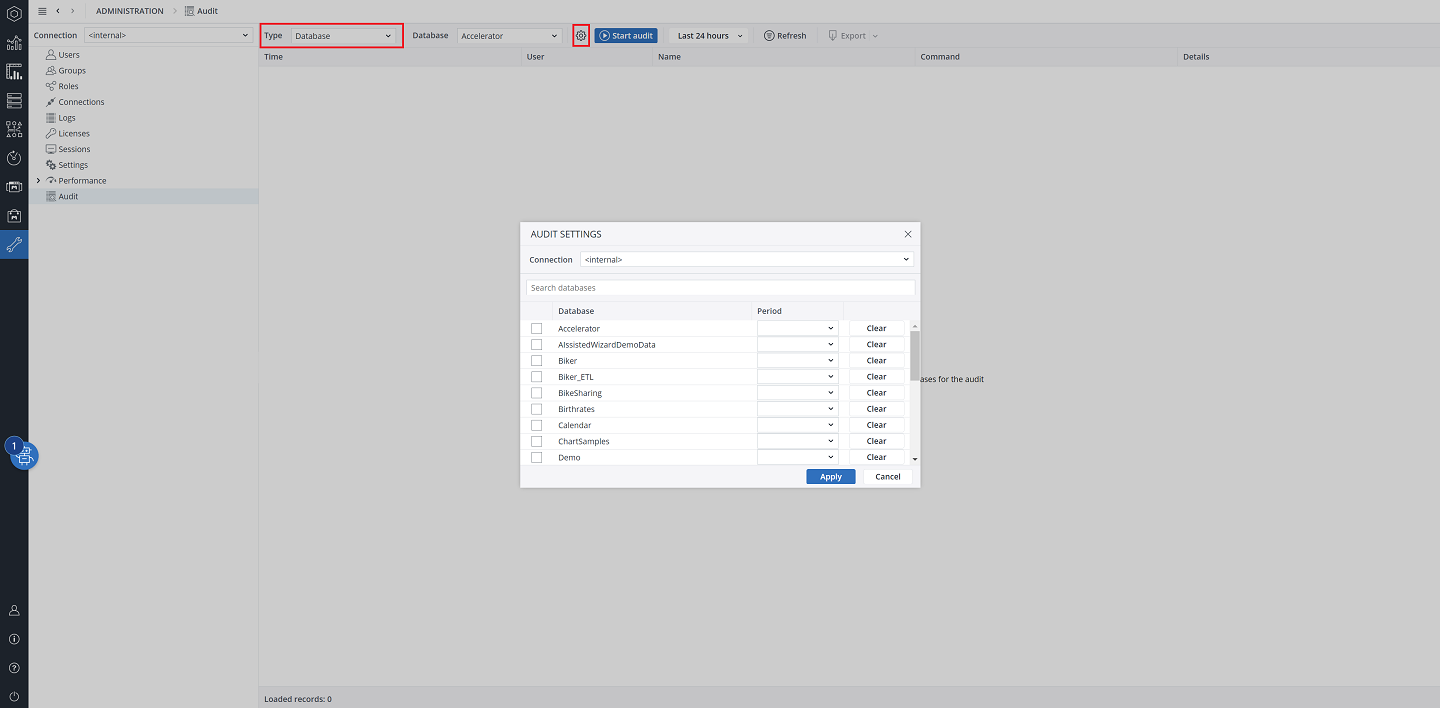Screen dimensions: 1440x708
Task: Select Sessions in the administration tree
Action: coord(74,149)
